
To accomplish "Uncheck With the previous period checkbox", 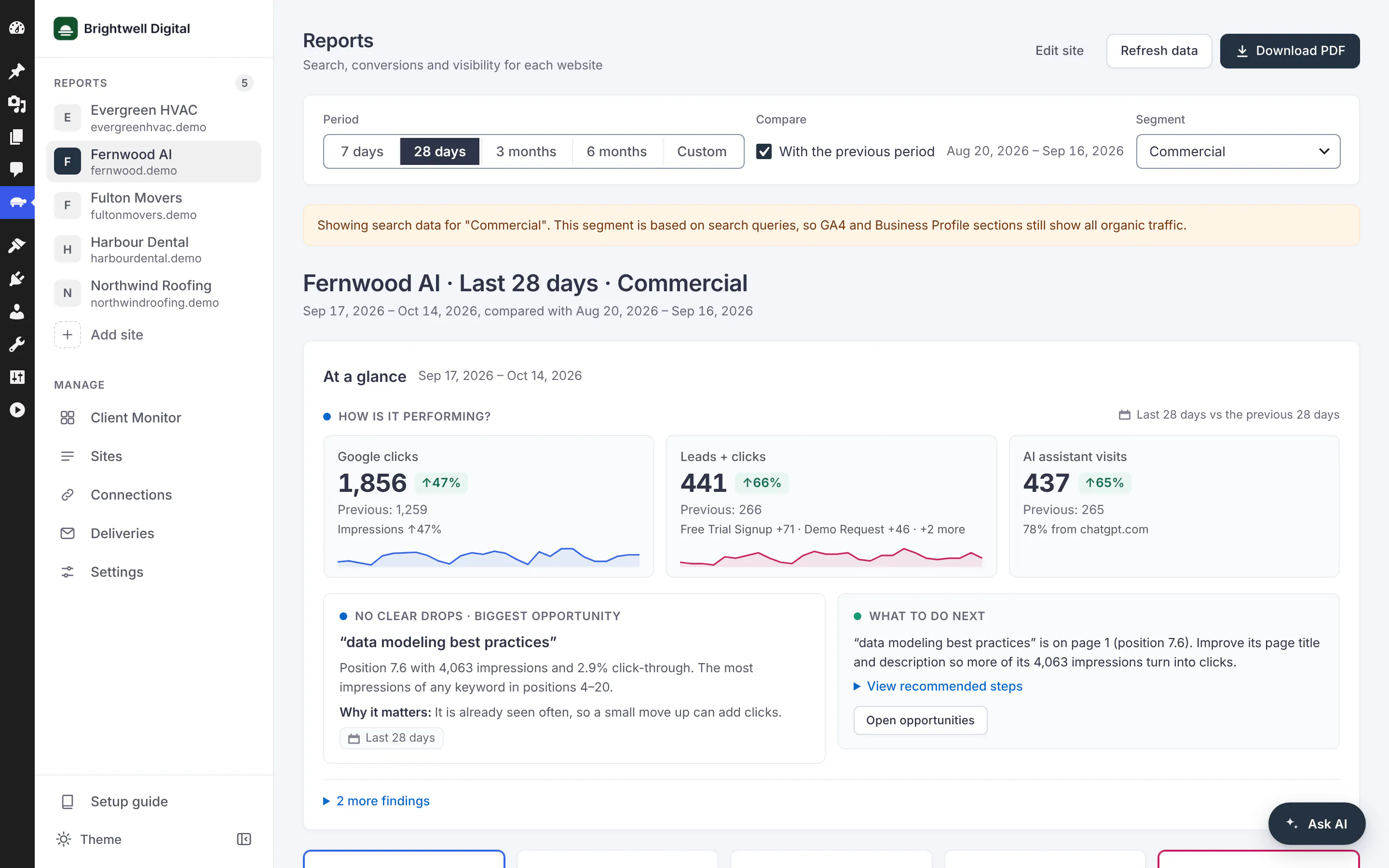I will click(x=764, y=151).
